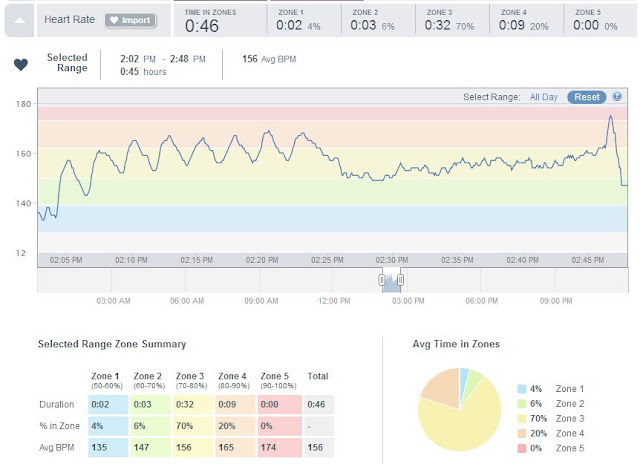Click the Zone 3 0:32 header box
The height and width of the screenshot is (464, 640).
pyautogui.click(x=452, y=20)
